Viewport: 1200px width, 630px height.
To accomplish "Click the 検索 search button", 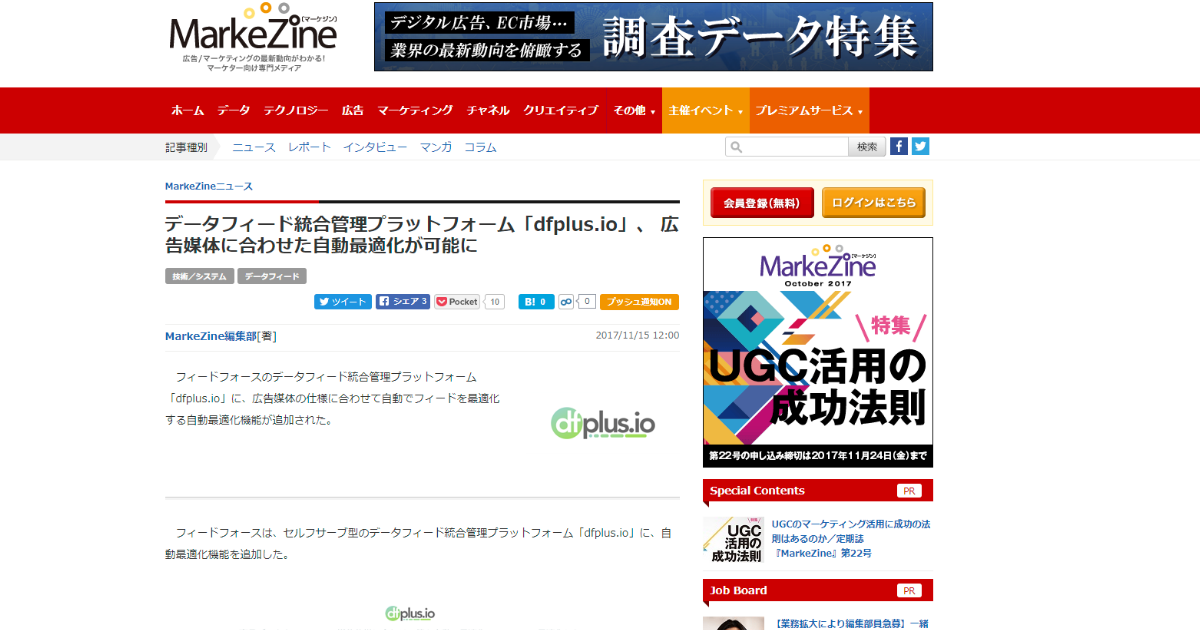I will (x=867, y=147).
